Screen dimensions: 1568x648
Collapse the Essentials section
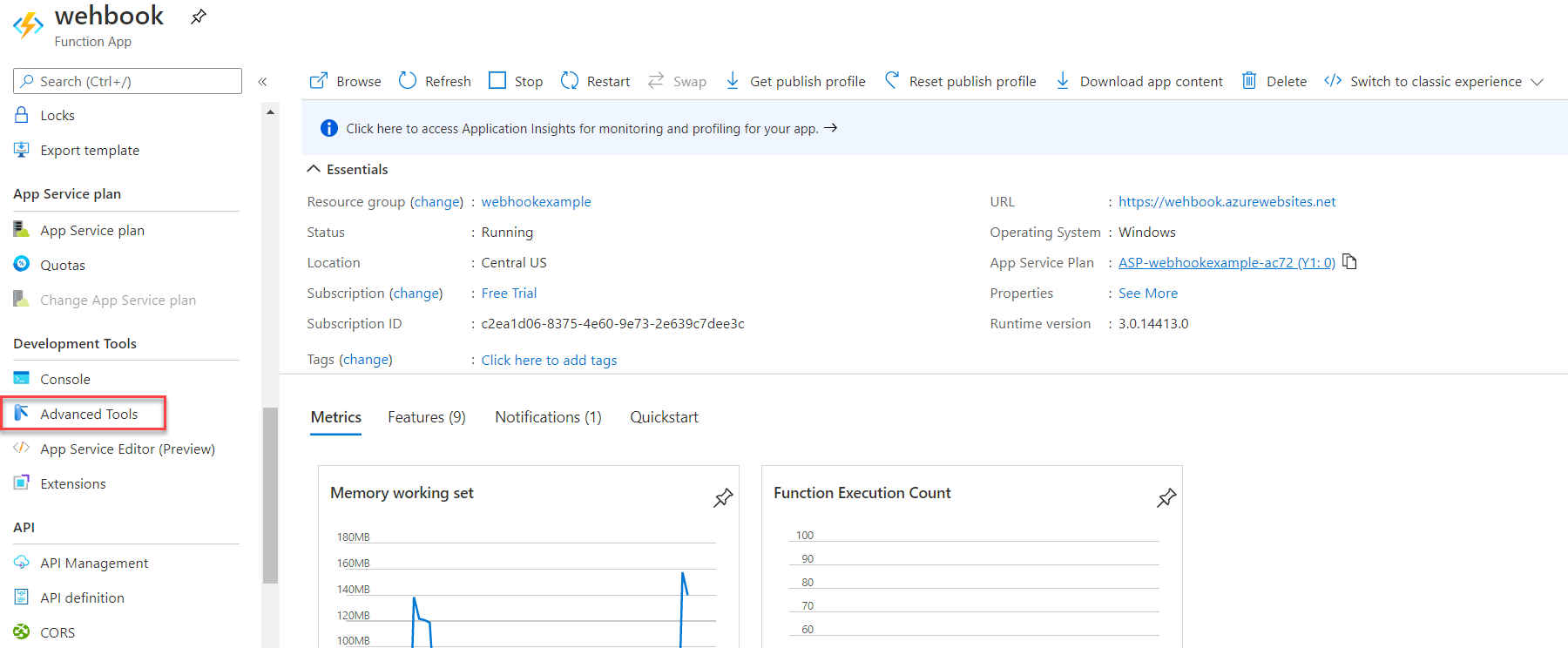coord(348,169)
